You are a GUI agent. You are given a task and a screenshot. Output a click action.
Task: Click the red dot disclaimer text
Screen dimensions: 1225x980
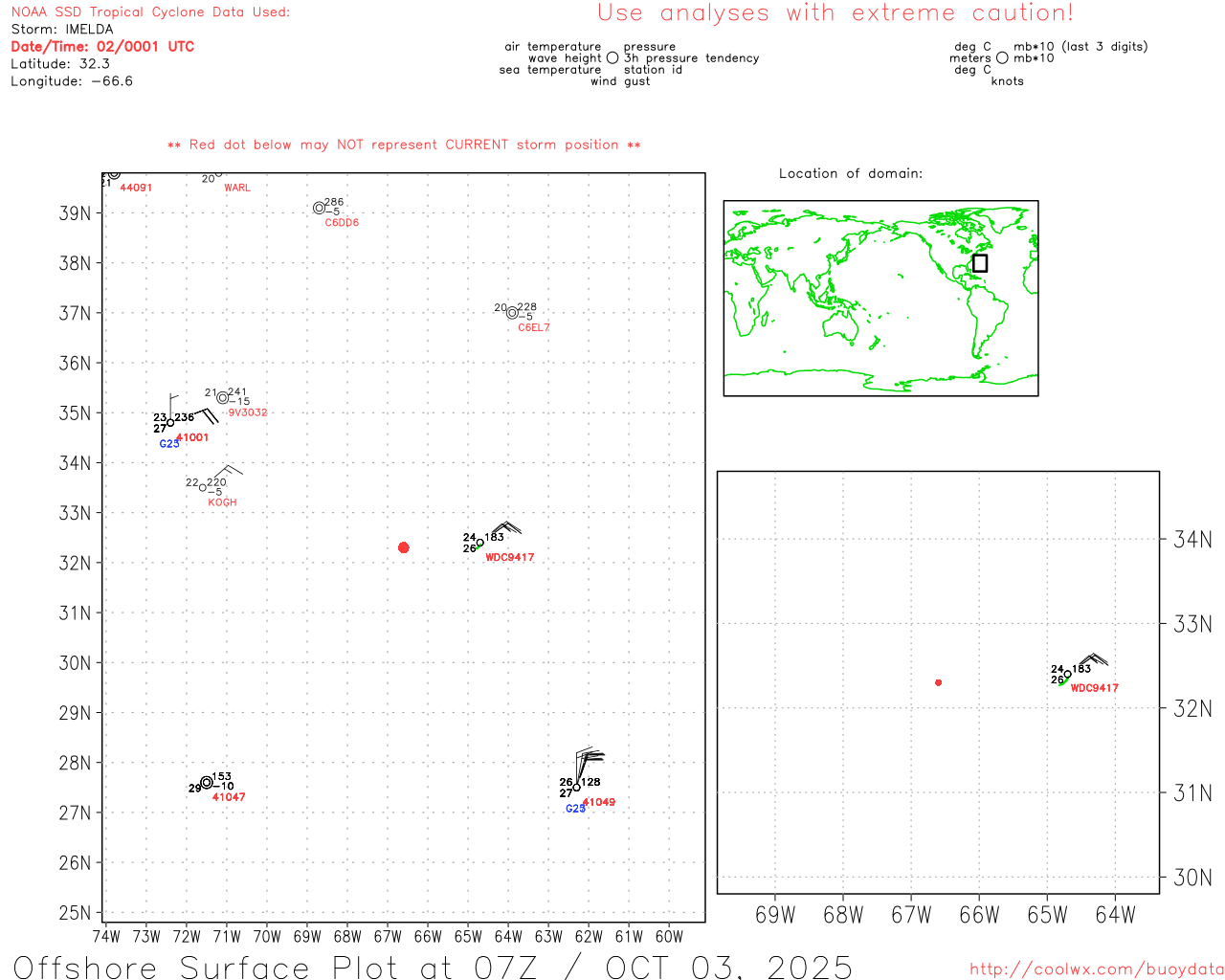[x=404, y=145]
